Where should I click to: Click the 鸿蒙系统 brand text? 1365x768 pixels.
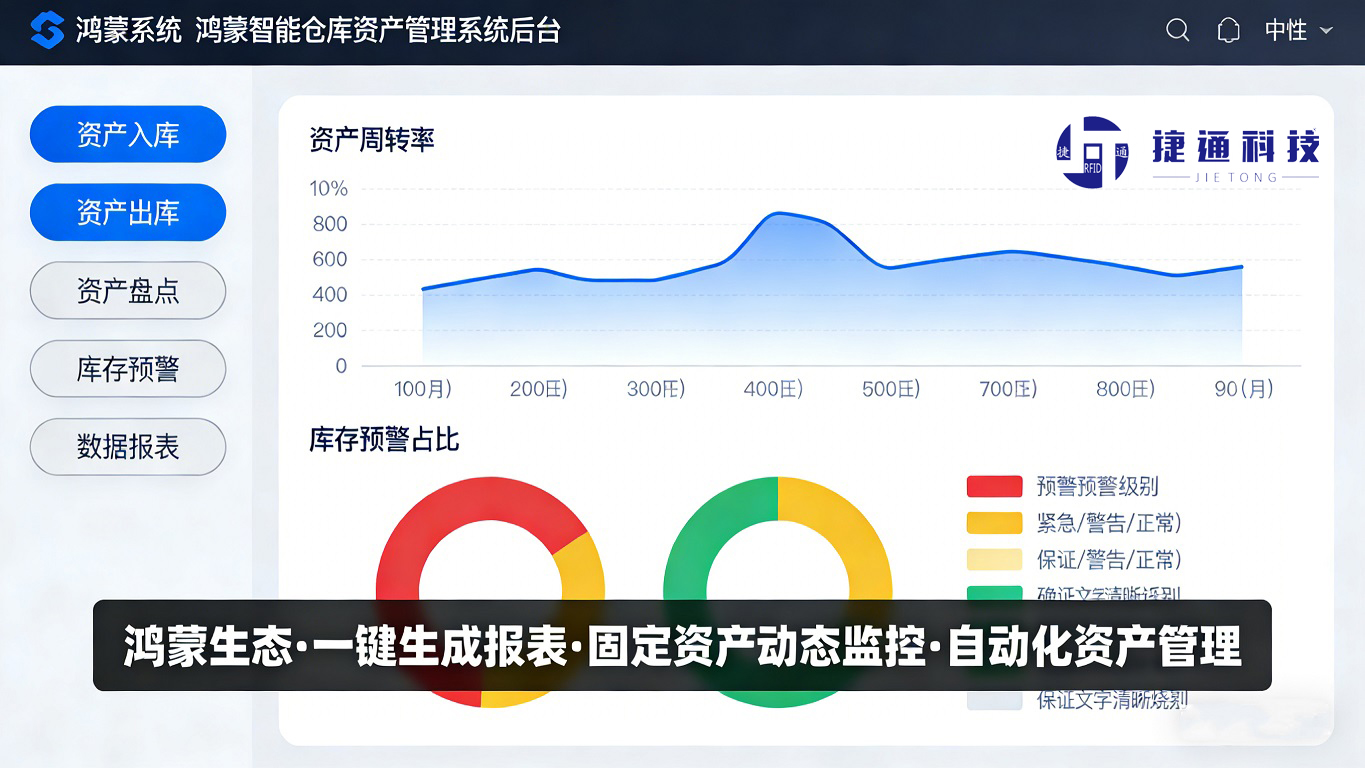[129, 30]
